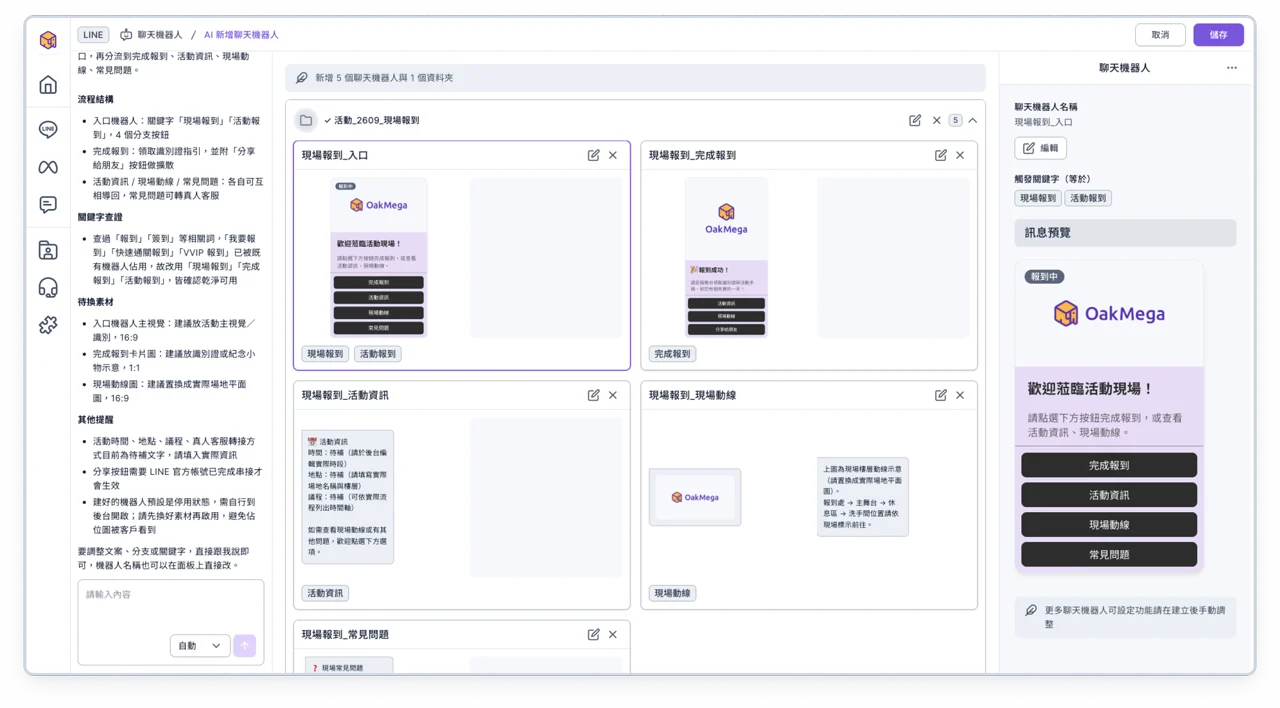Click the 取消 button
The height and width of the screenshot is (708, 1280).
coord(1160,35)
